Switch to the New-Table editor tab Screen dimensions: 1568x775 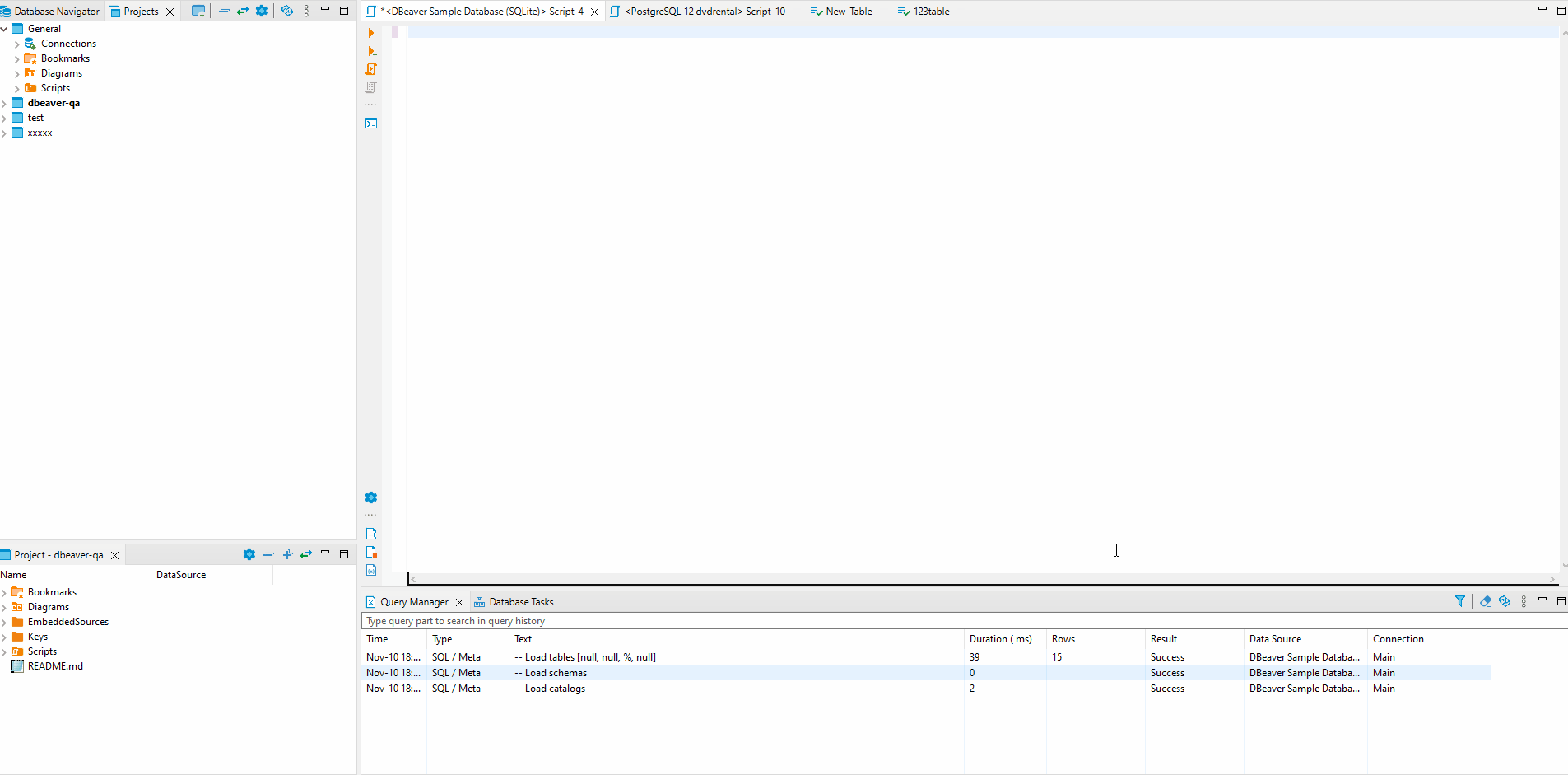[x=841, y=11]
